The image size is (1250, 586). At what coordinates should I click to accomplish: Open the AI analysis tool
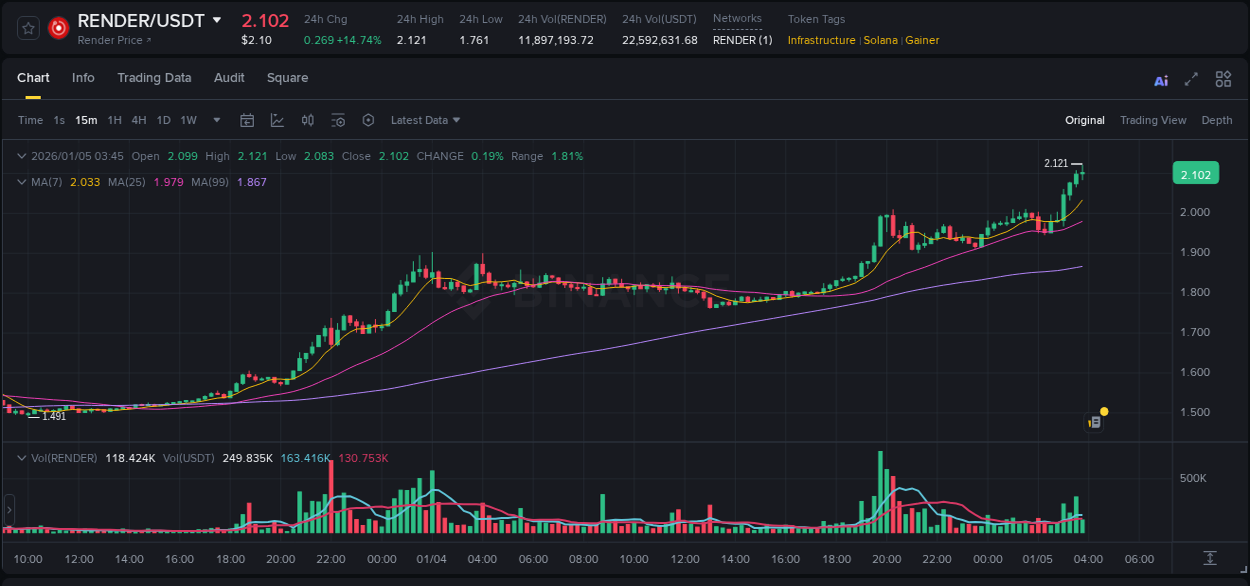tap(1160, 78)
